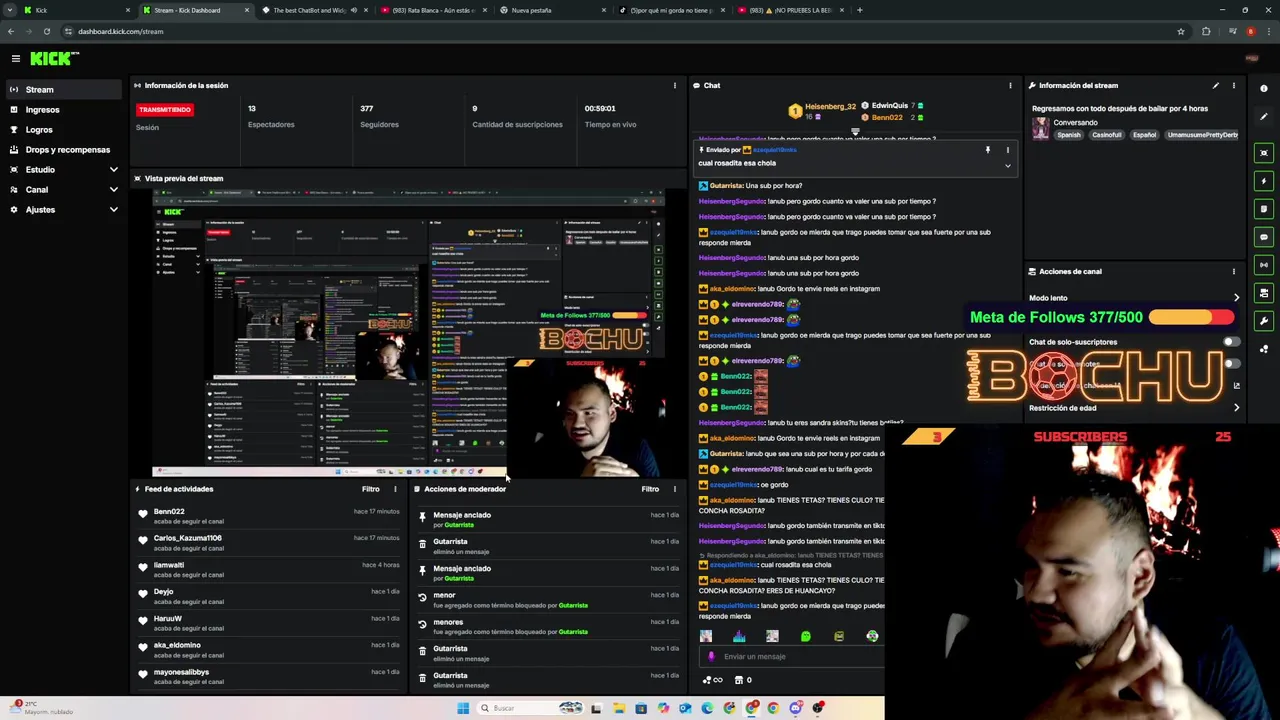Switch to Rata Blanca browser tab
The height and width of the screenshot is (720, 1280).
434,10
